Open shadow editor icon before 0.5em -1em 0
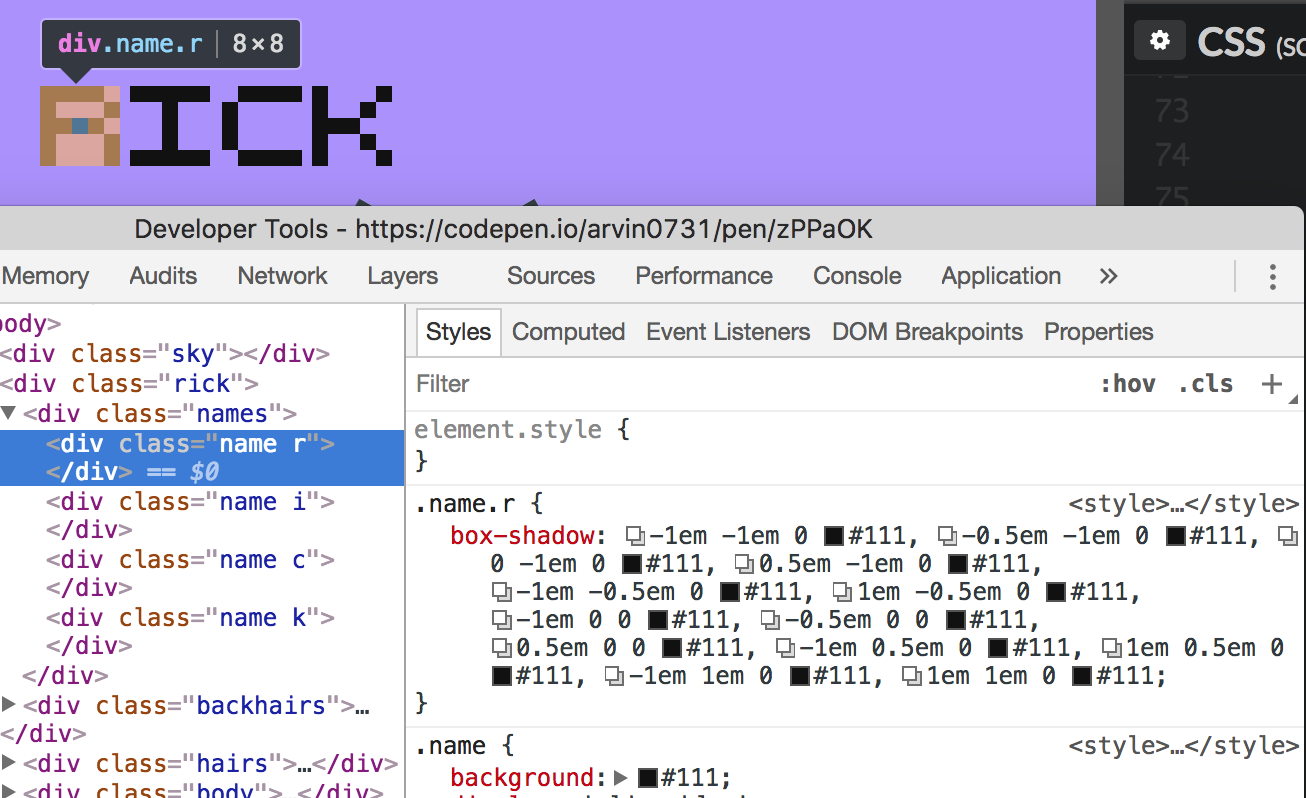Image resolution: width=1306 pixels, height=798 pixels. pos(745,564)
